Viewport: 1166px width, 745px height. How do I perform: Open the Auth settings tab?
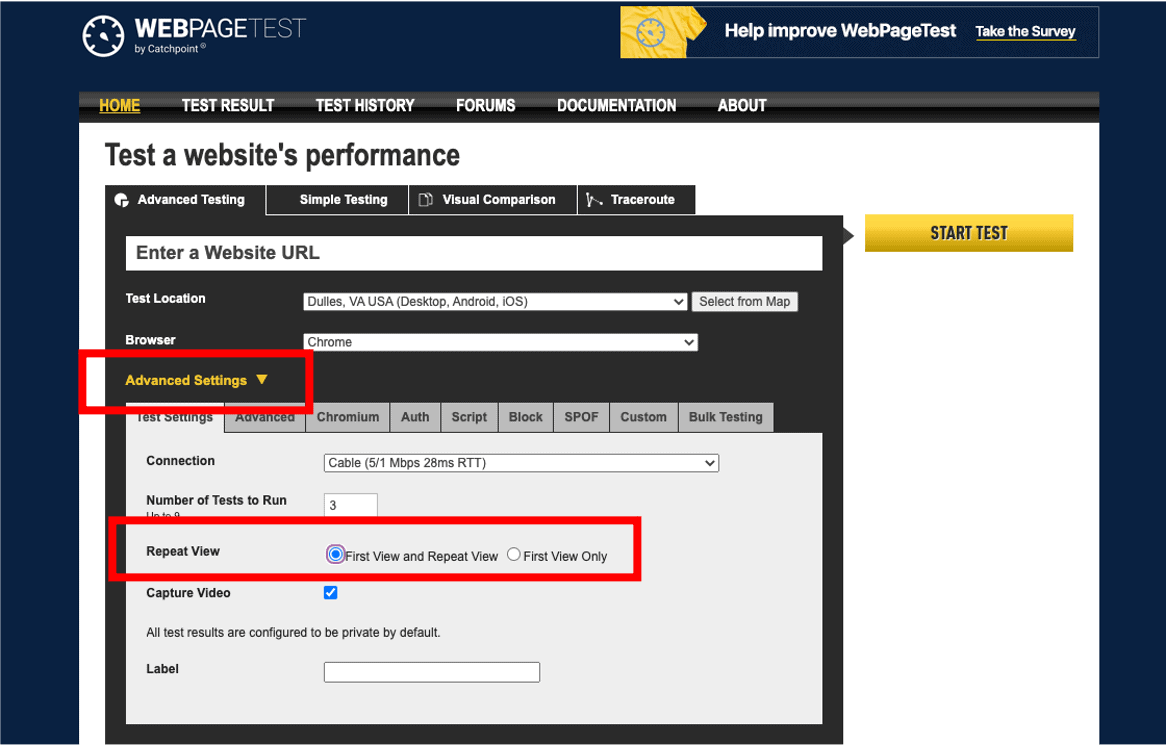[x=415, y=417]
